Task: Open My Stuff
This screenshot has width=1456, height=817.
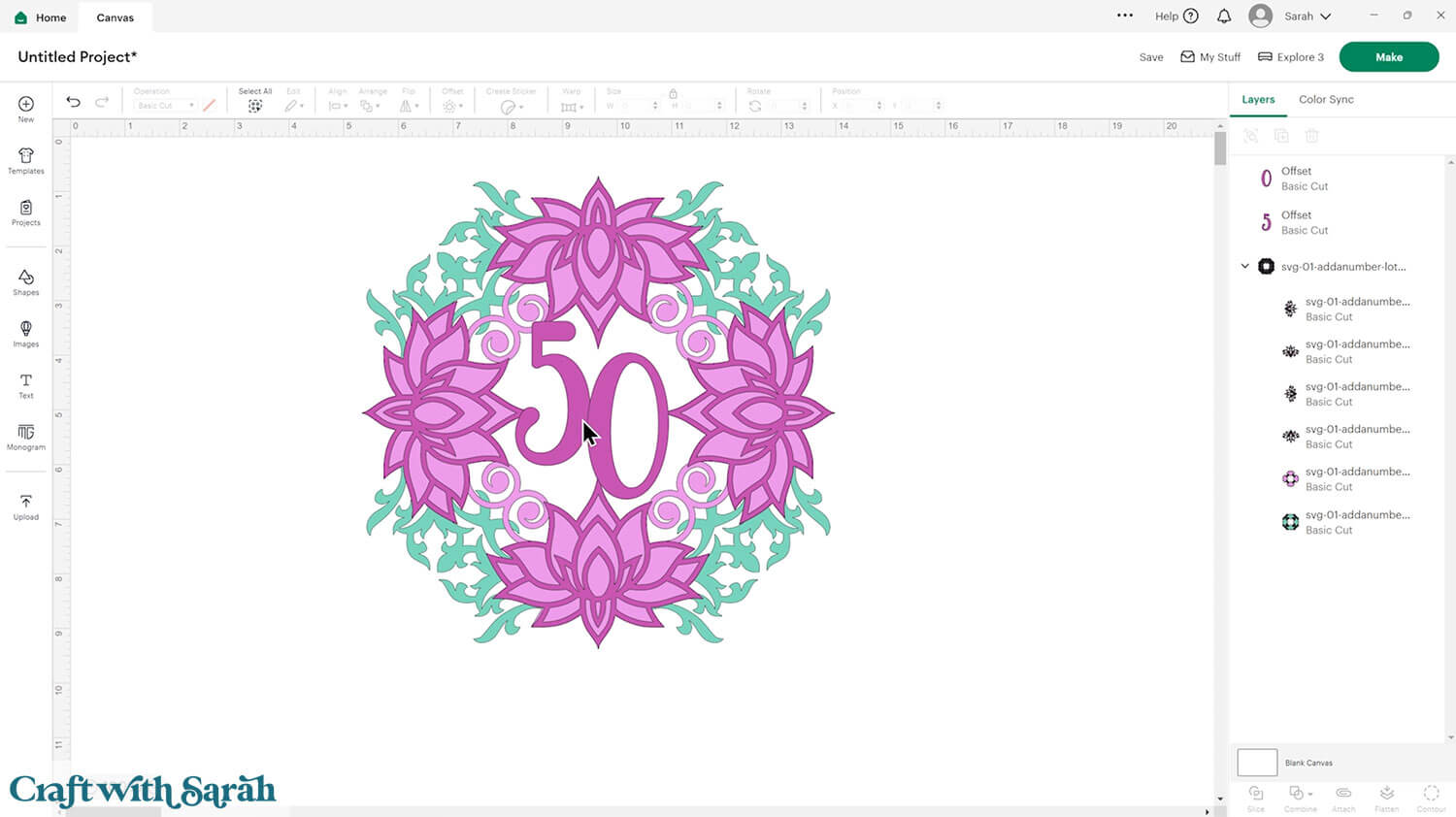Action: [x=1210, y=57]
